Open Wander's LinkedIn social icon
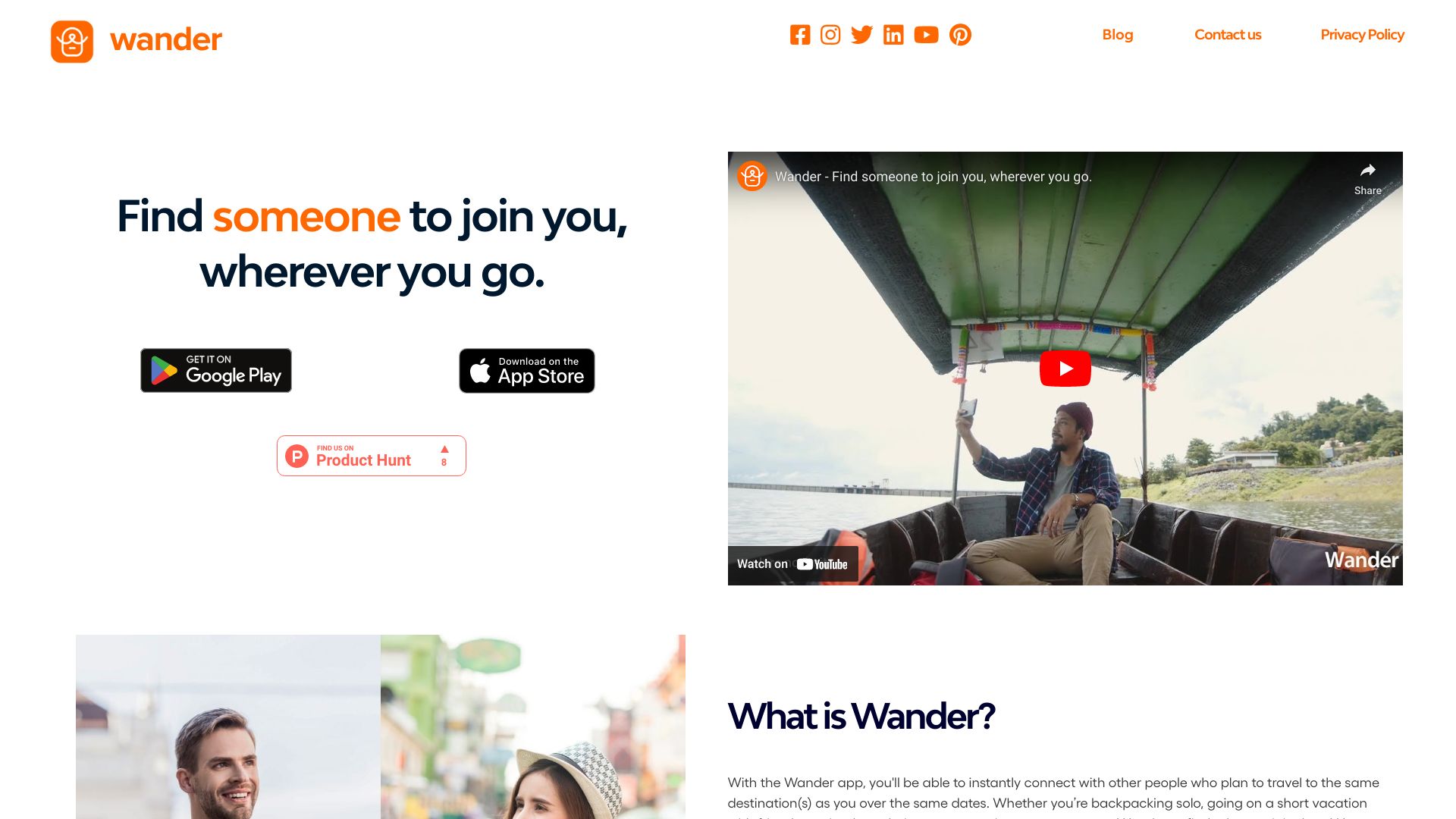Viewport: 1456px width, 819px height. (893, 35)
